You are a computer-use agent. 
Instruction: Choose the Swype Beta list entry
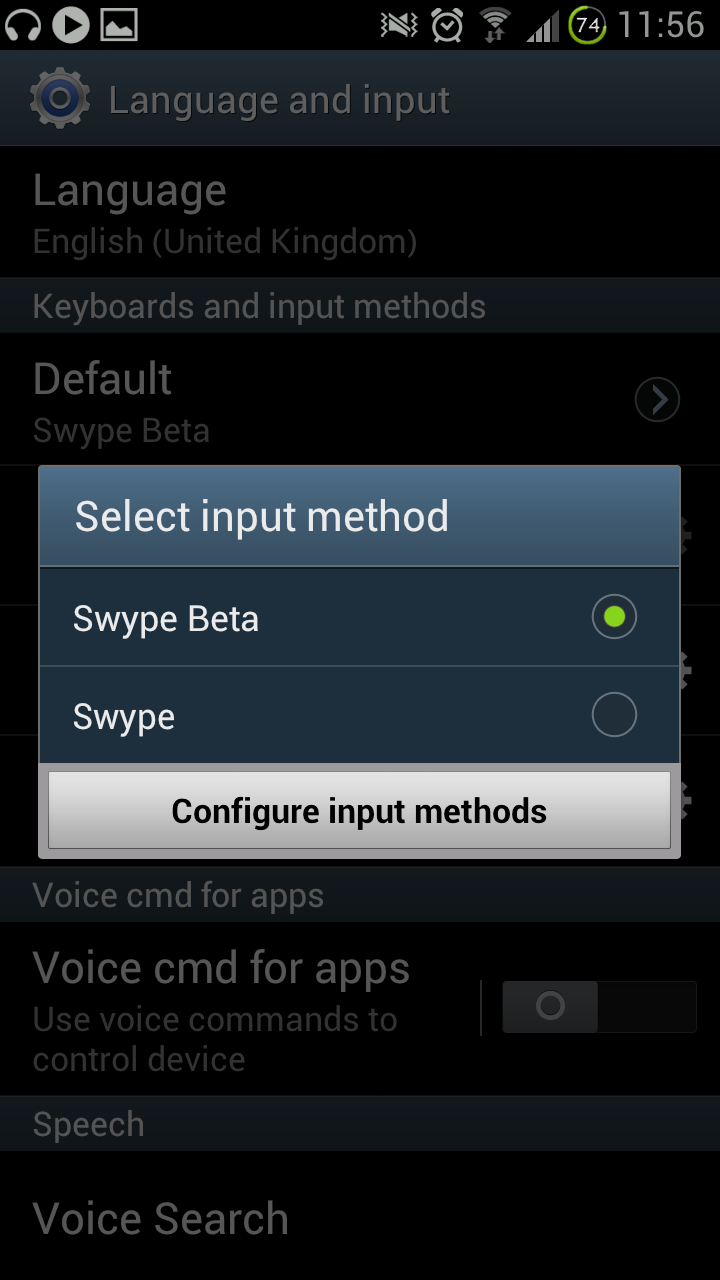point(166,619)
